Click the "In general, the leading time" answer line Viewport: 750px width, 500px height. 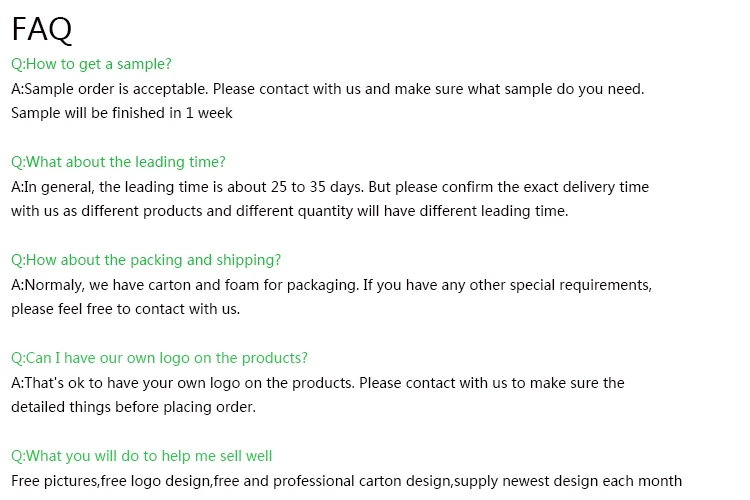[x=330, y=187]
